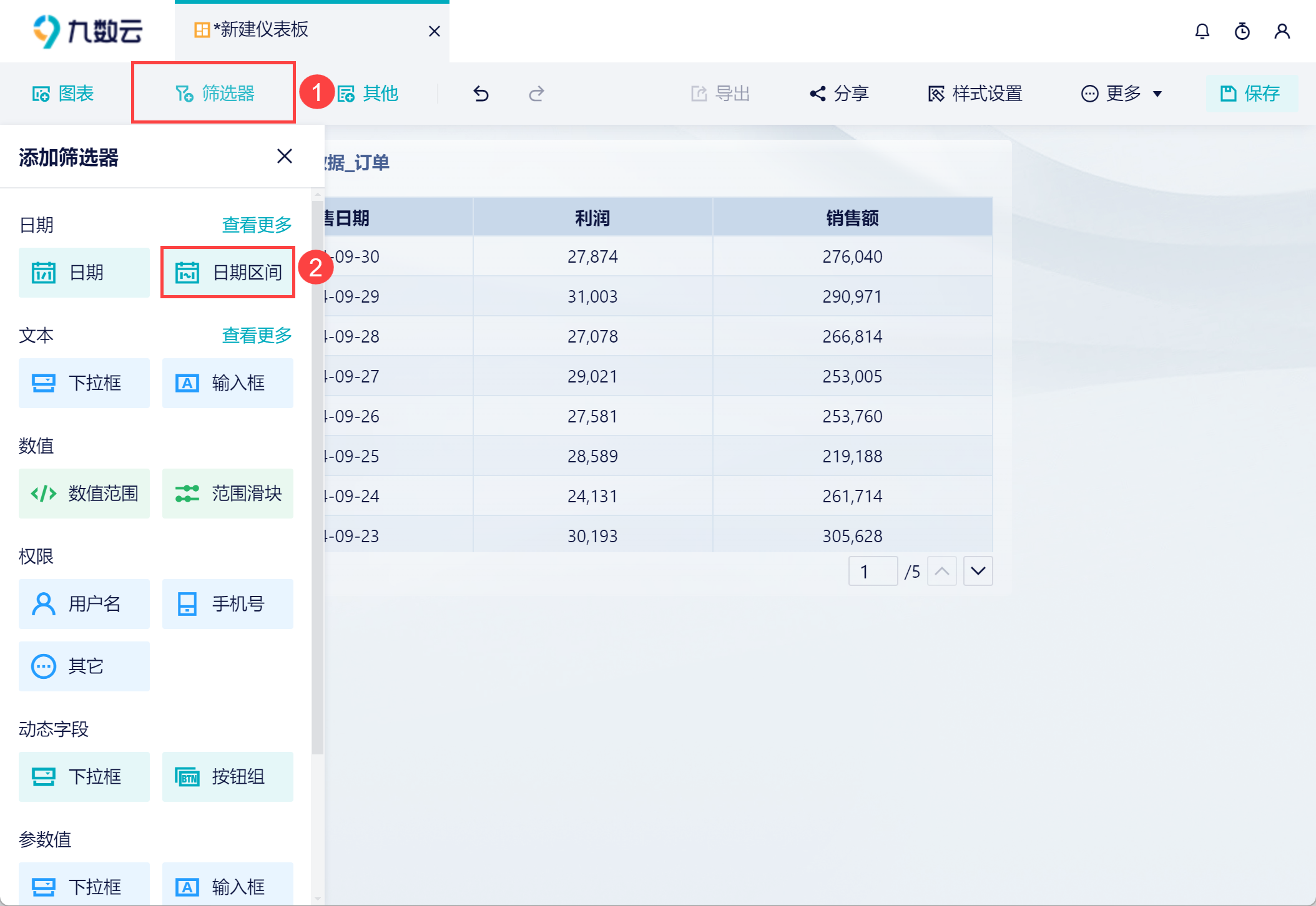Add a 日期区间 date range filter
This screenshot has height=906, width=1316.
tap(227, 272)
